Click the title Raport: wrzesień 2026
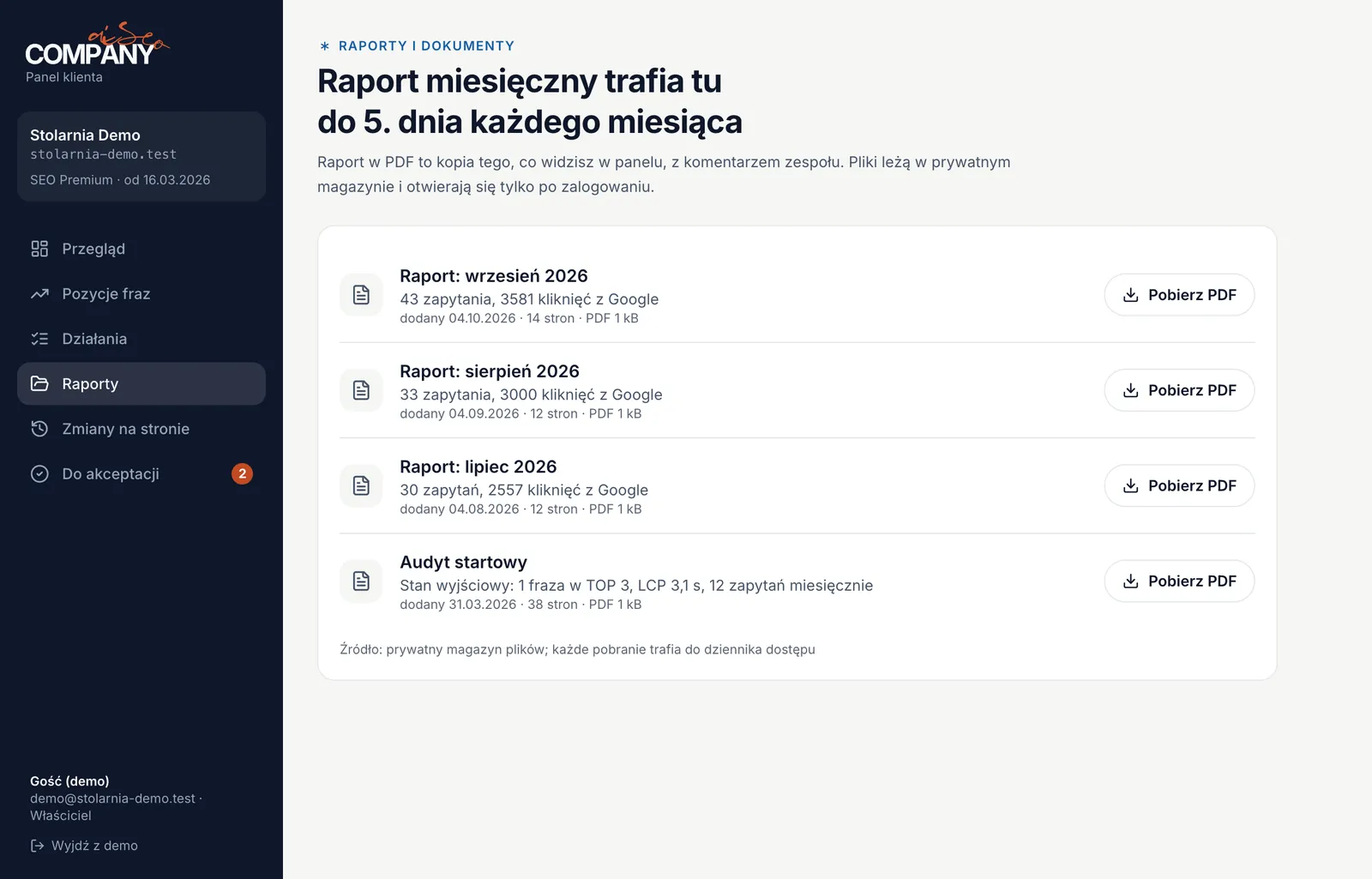The height and width of the screenshot is (879, 1372). (x=493, y=276)
